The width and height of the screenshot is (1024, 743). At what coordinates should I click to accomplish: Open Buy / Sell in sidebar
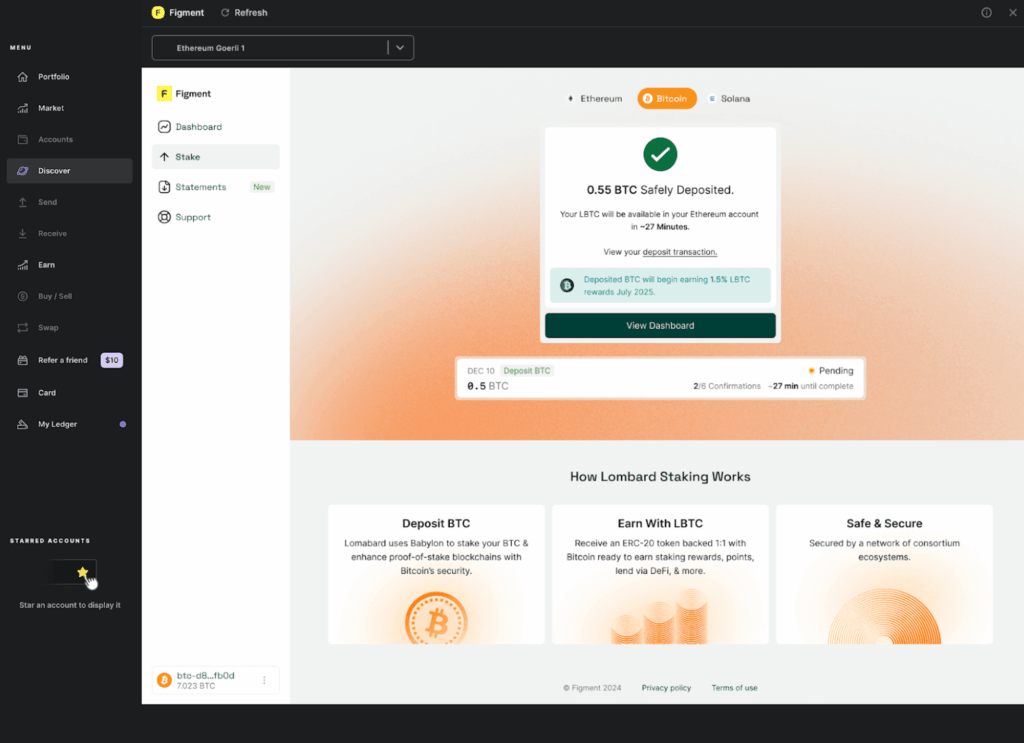coord(55,296)
